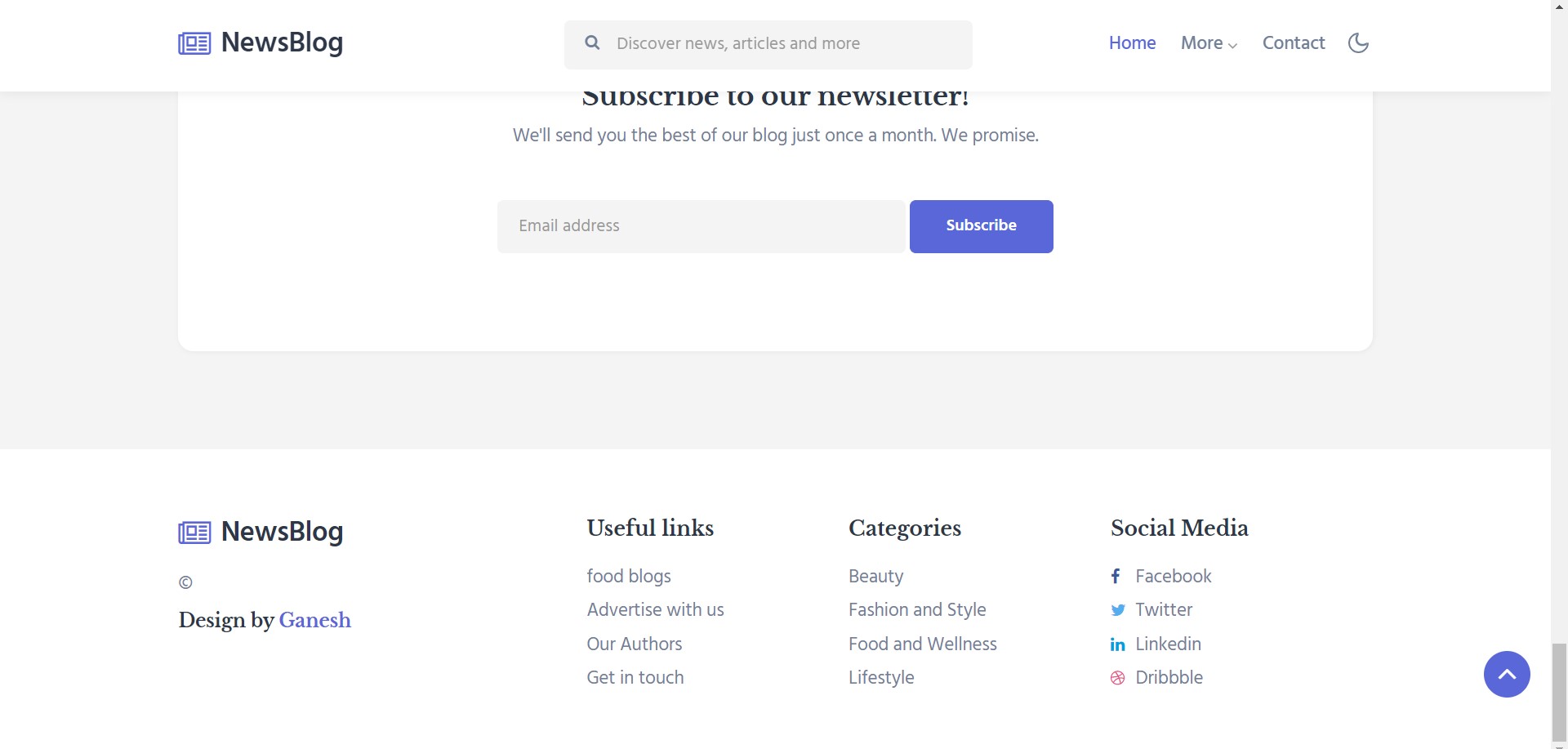Click the Facebook icon in Social Media
The image size is (1568, 749).
click(1116, 576)
